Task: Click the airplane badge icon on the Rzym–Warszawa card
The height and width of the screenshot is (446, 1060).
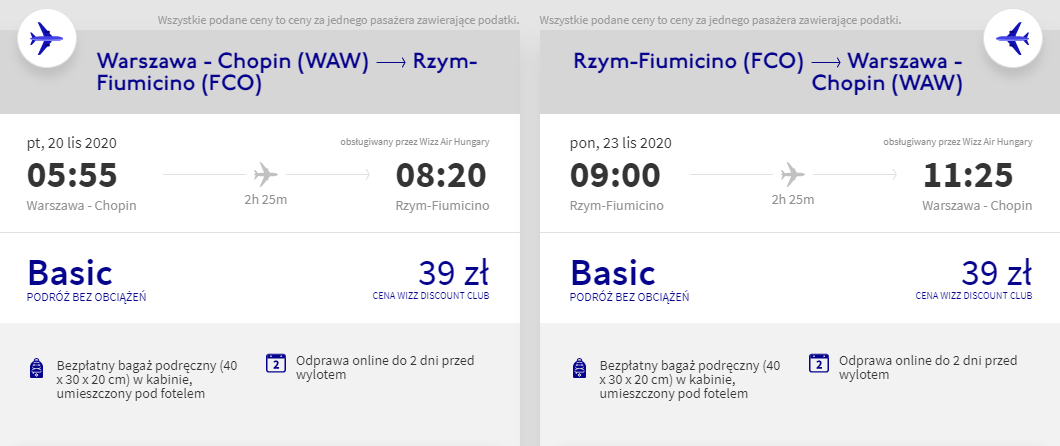Action: coord(1013,39)
